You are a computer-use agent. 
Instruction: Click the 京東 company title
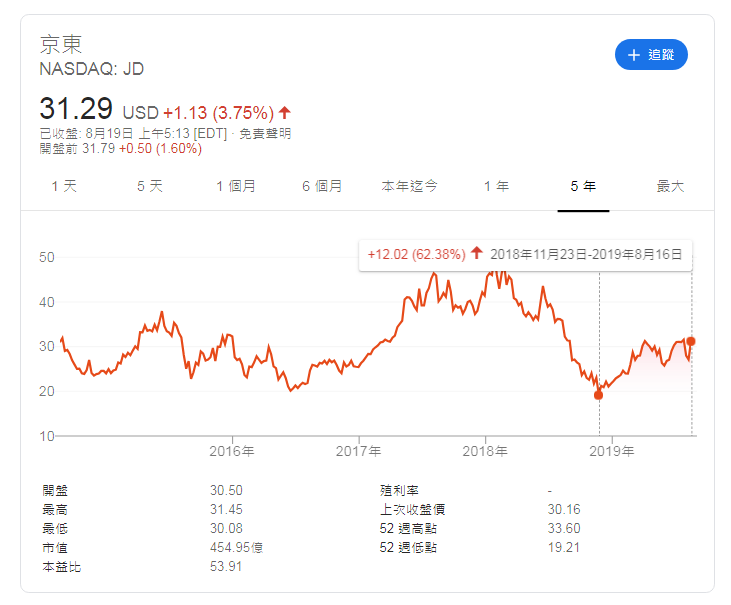61,44
